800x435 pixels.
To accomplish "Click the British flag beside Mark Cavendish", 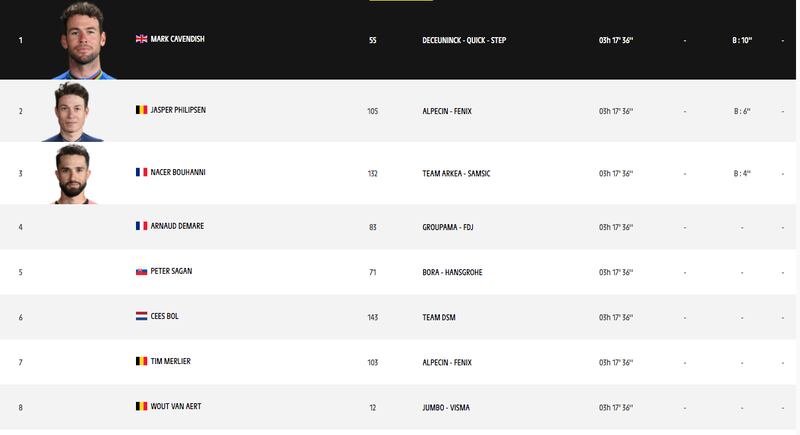I will 141,39.
